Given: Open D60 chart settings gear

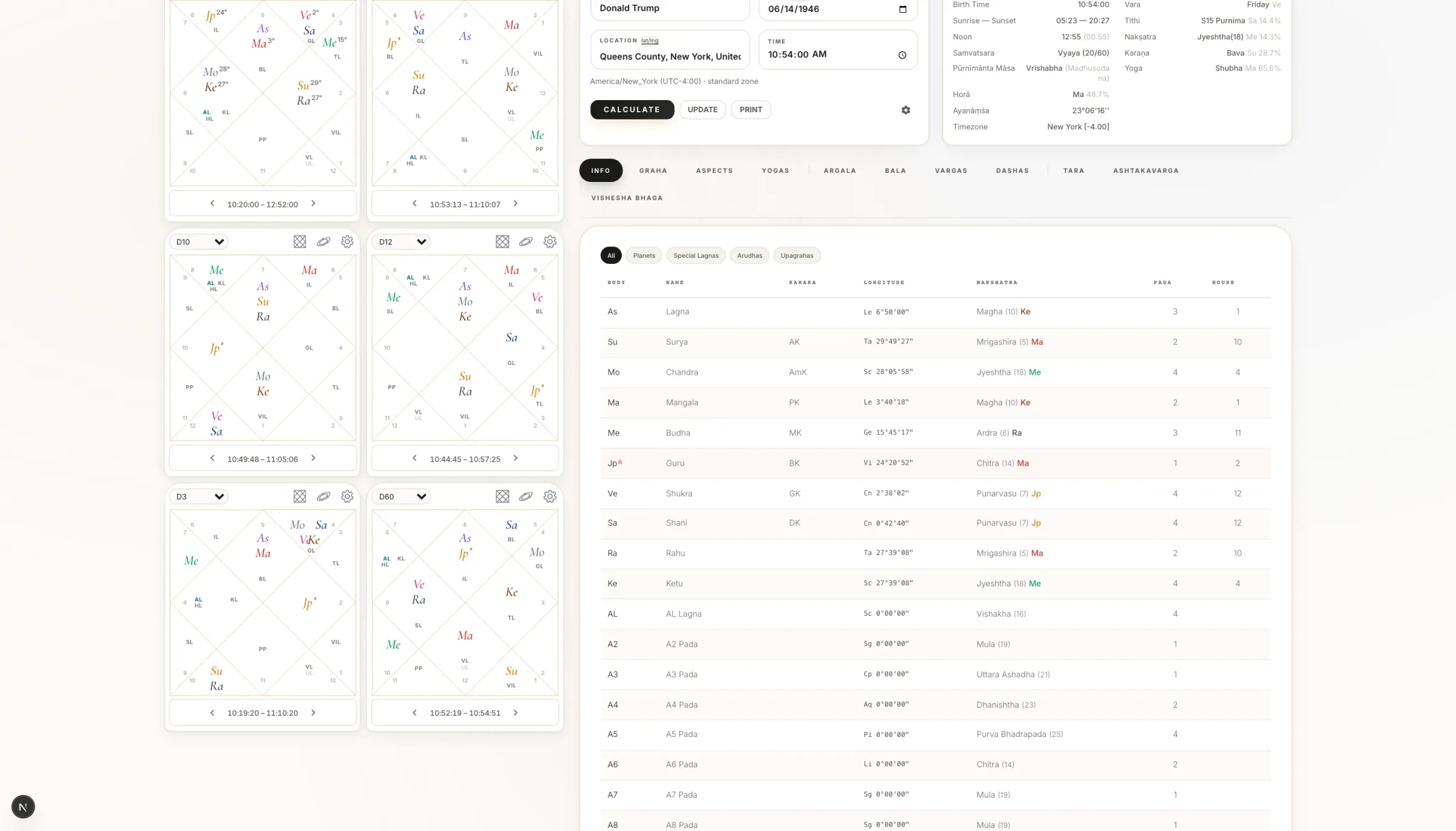Looking at the screenshot, I should (550, 496).
